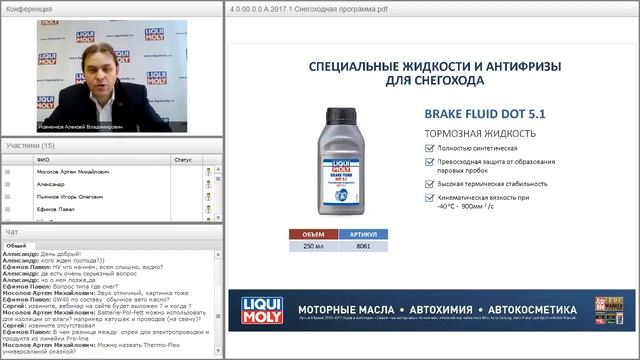Click the Чат panel header
Screen dimensions: 640x360
112,232
